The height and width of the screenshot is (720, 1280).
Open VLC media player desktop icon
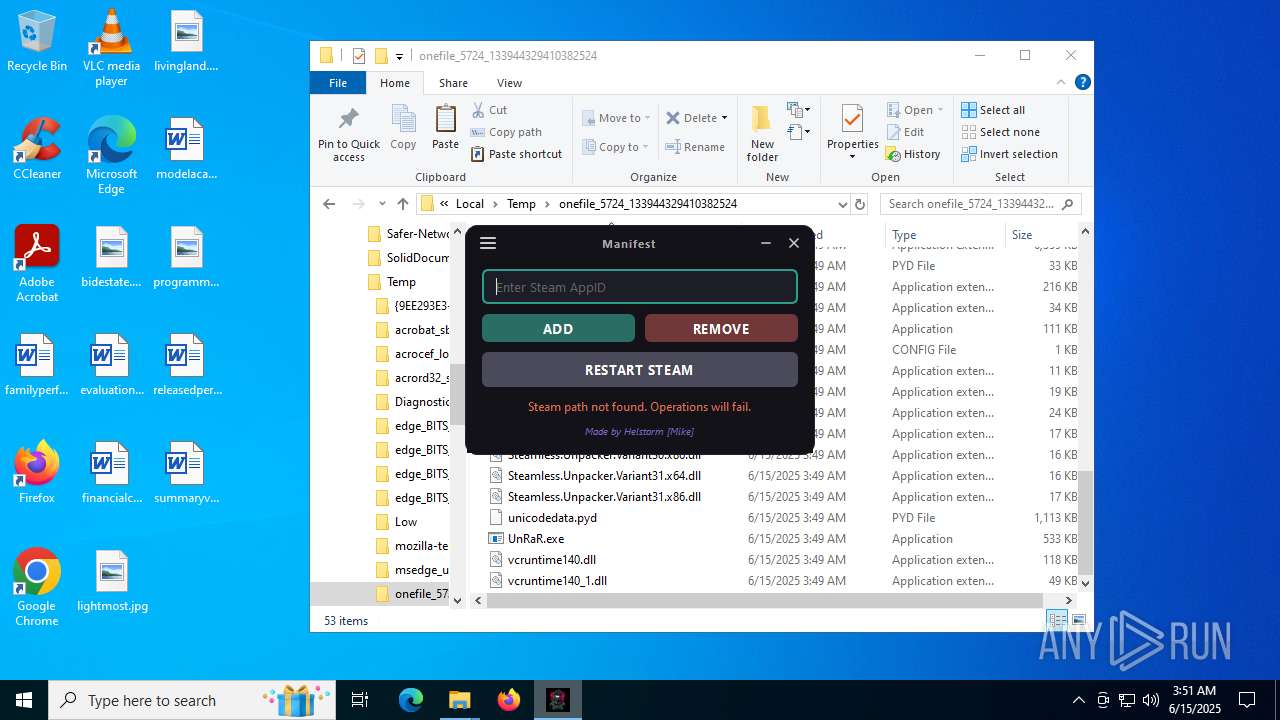[111, 48]
